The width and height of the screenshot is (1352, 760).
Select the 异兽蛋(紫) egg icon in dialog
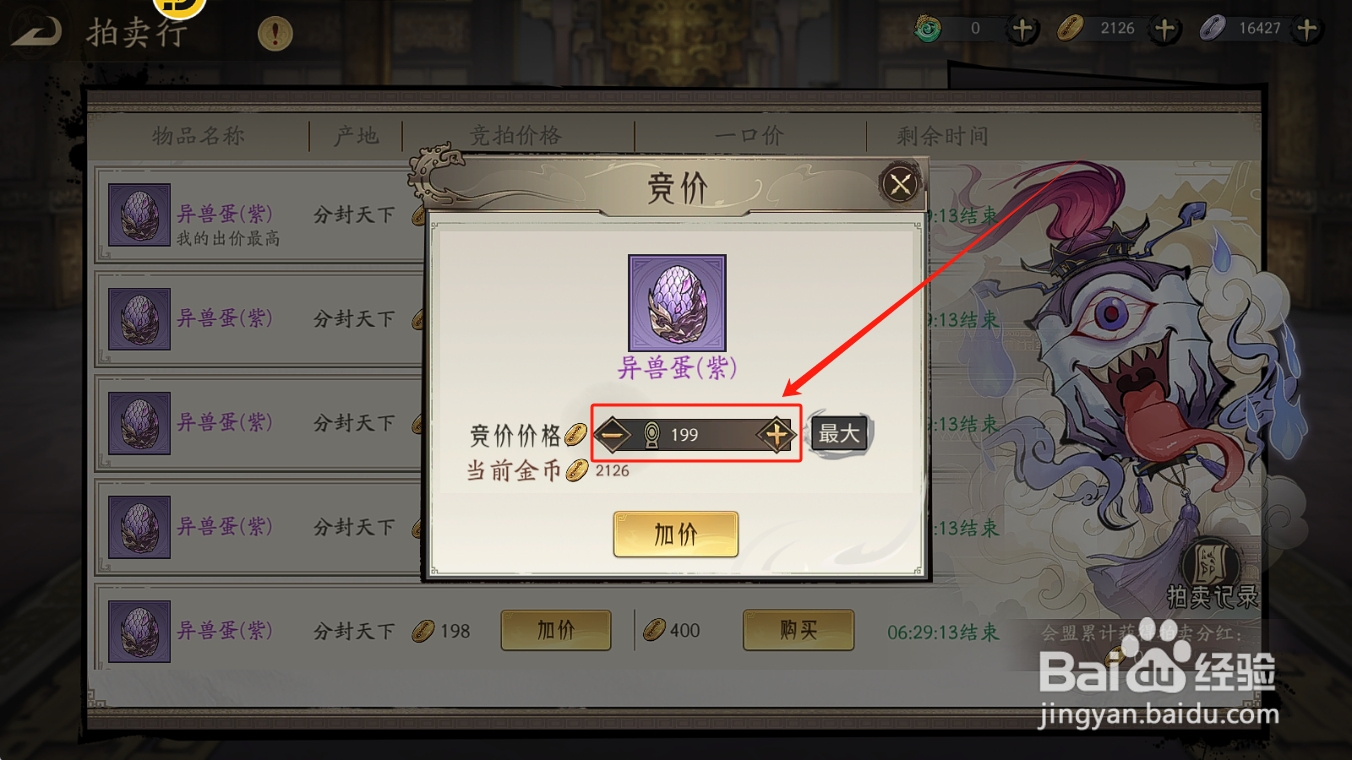click(677, 302)
